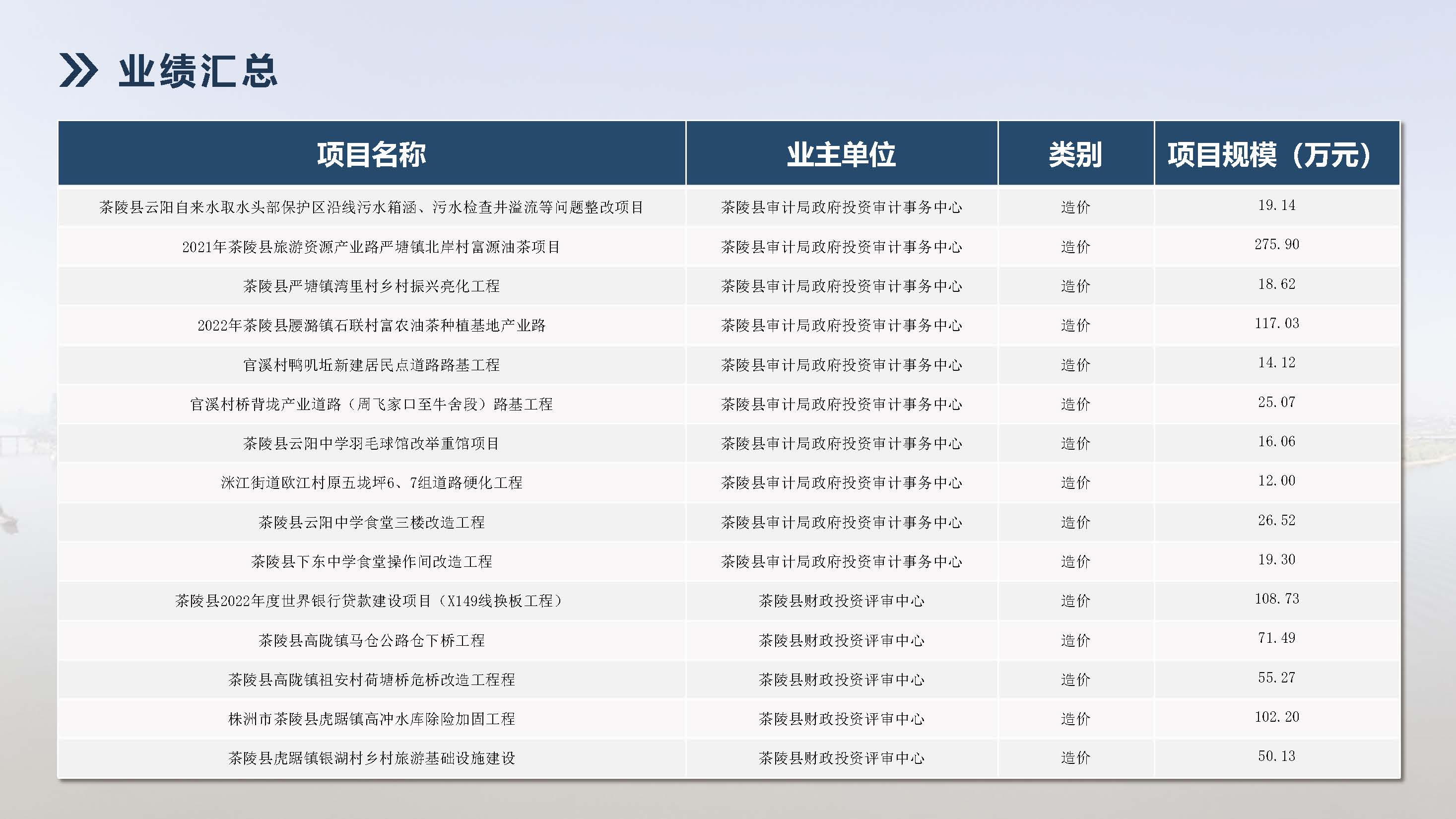Viewport: 1456px width, 819px height.
Task: Click the value 102.20
Action: 1277,717
